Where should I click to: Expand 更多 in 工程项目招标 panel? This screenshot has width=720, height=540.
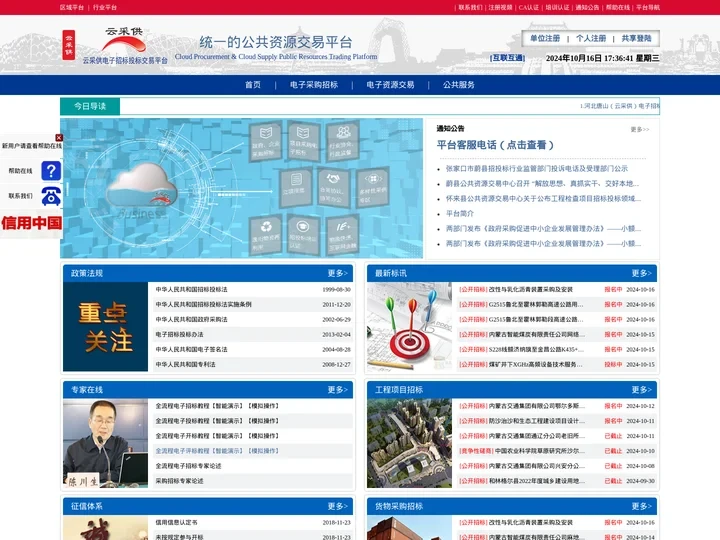pyautogui.click(x=641, y=390)
